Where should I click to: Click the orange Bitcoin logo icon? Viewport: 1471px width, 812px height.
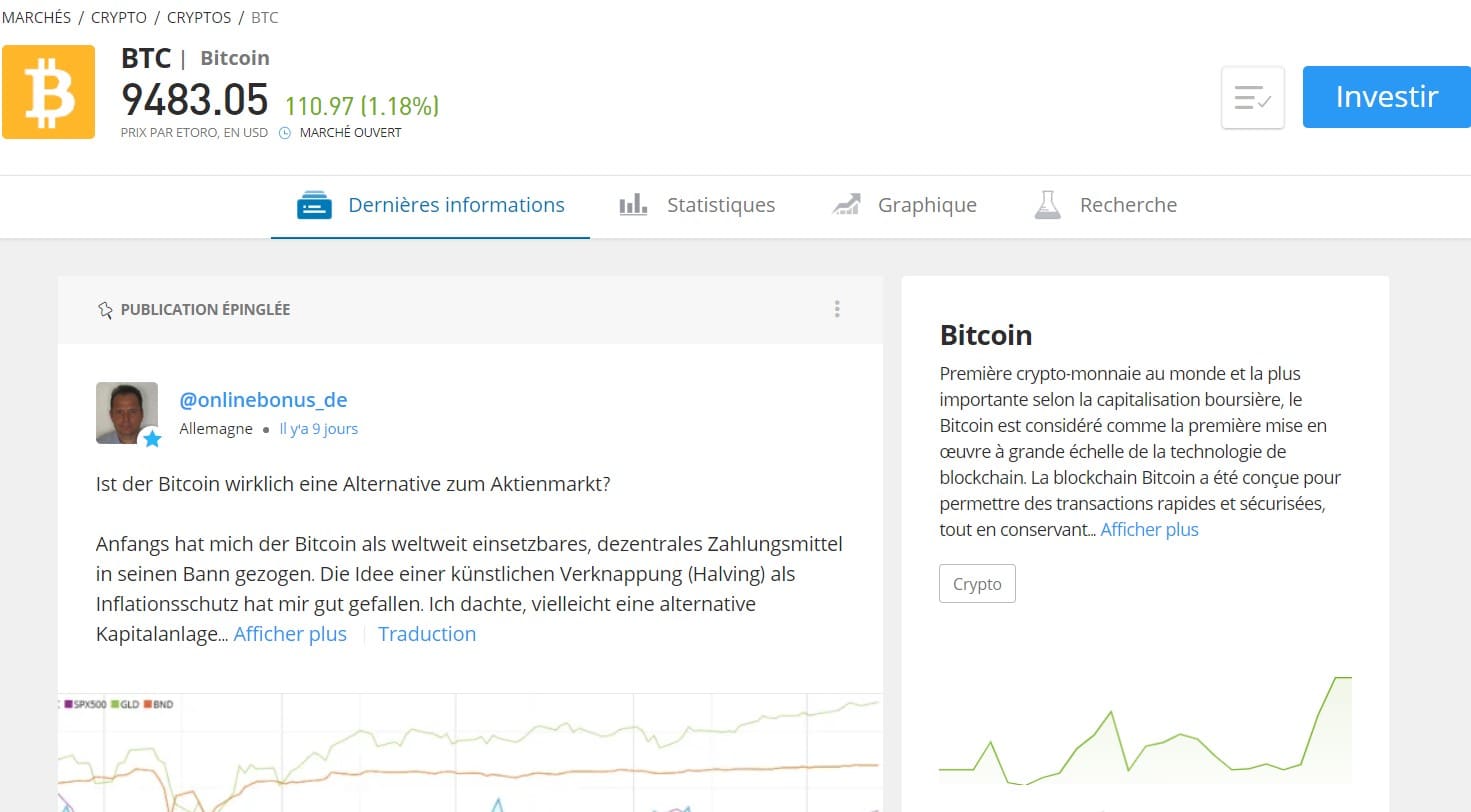(x=48, y=91)
